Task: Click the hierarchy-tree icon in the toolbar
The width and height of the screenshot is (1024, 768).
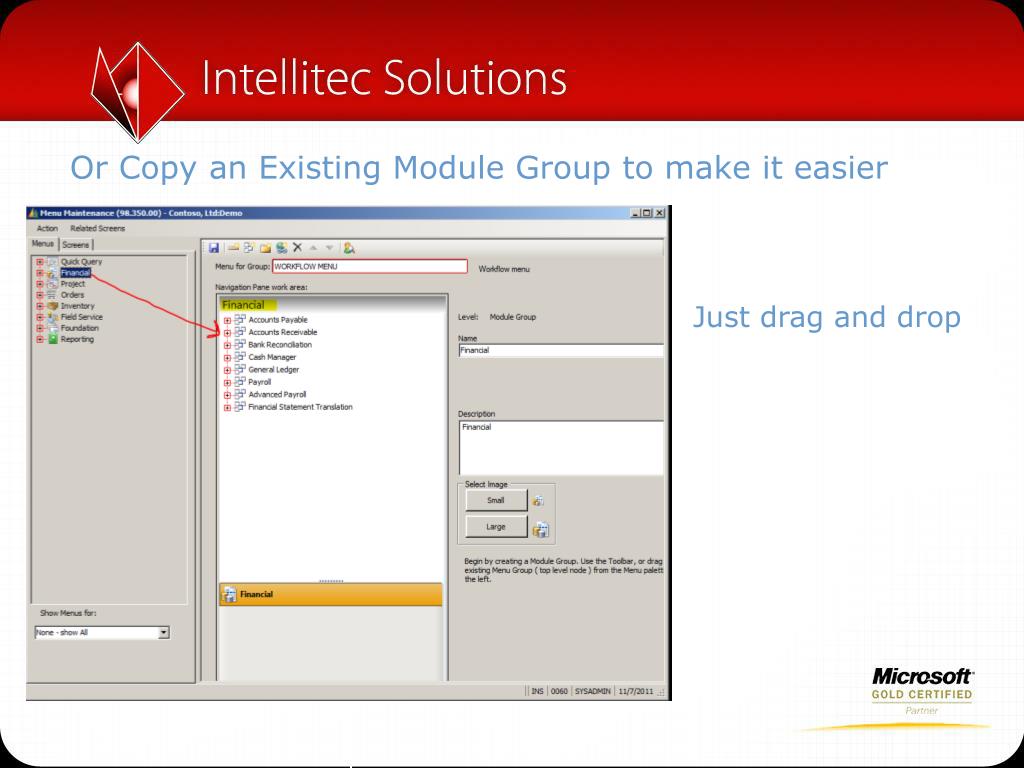Action: point(249,248)
